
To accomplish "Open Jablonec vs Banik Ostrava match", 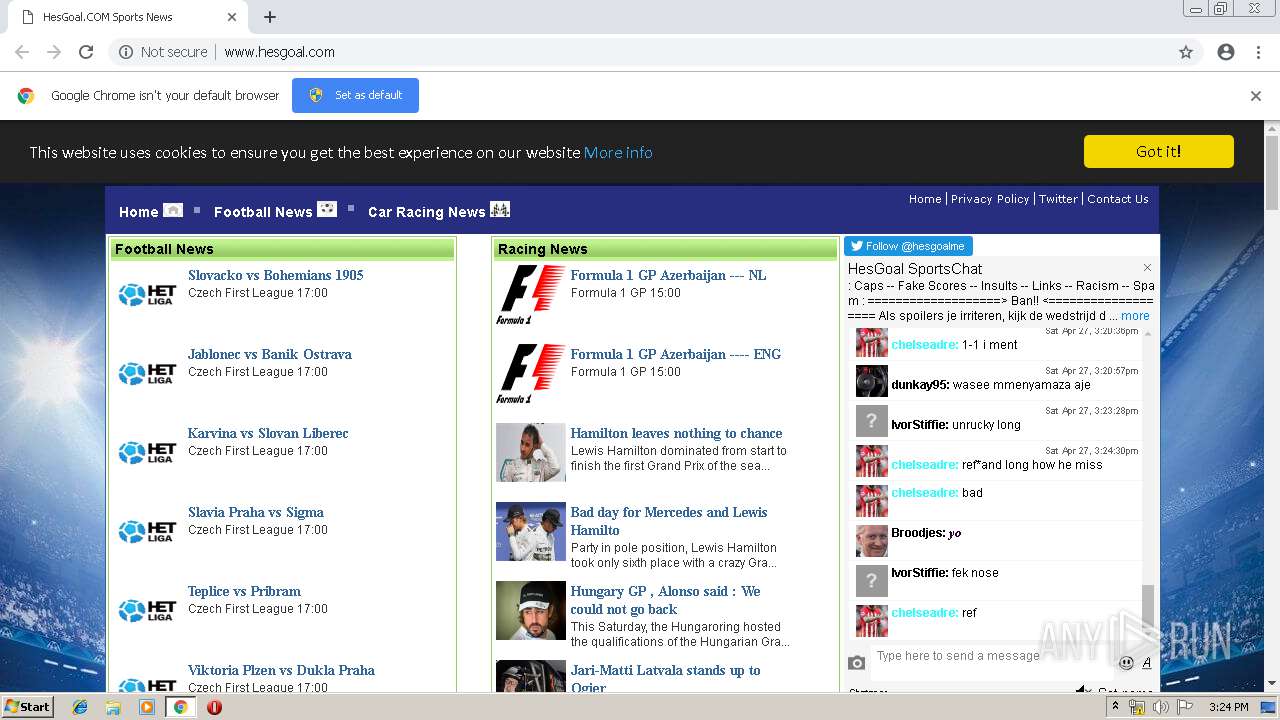I will [270, 354].
